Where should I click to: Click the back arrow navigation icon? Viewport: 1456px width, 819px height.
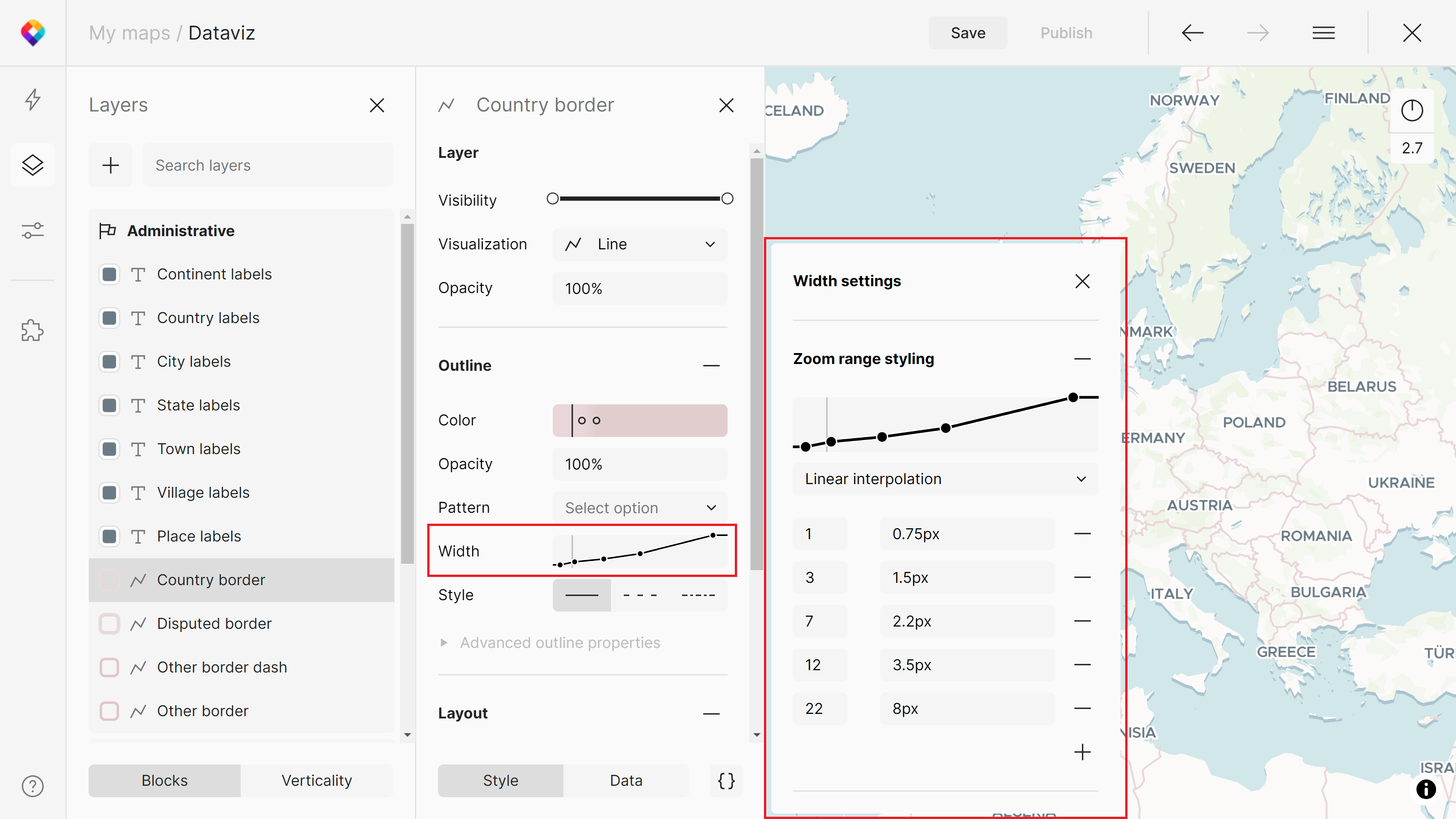point(1191,32)
